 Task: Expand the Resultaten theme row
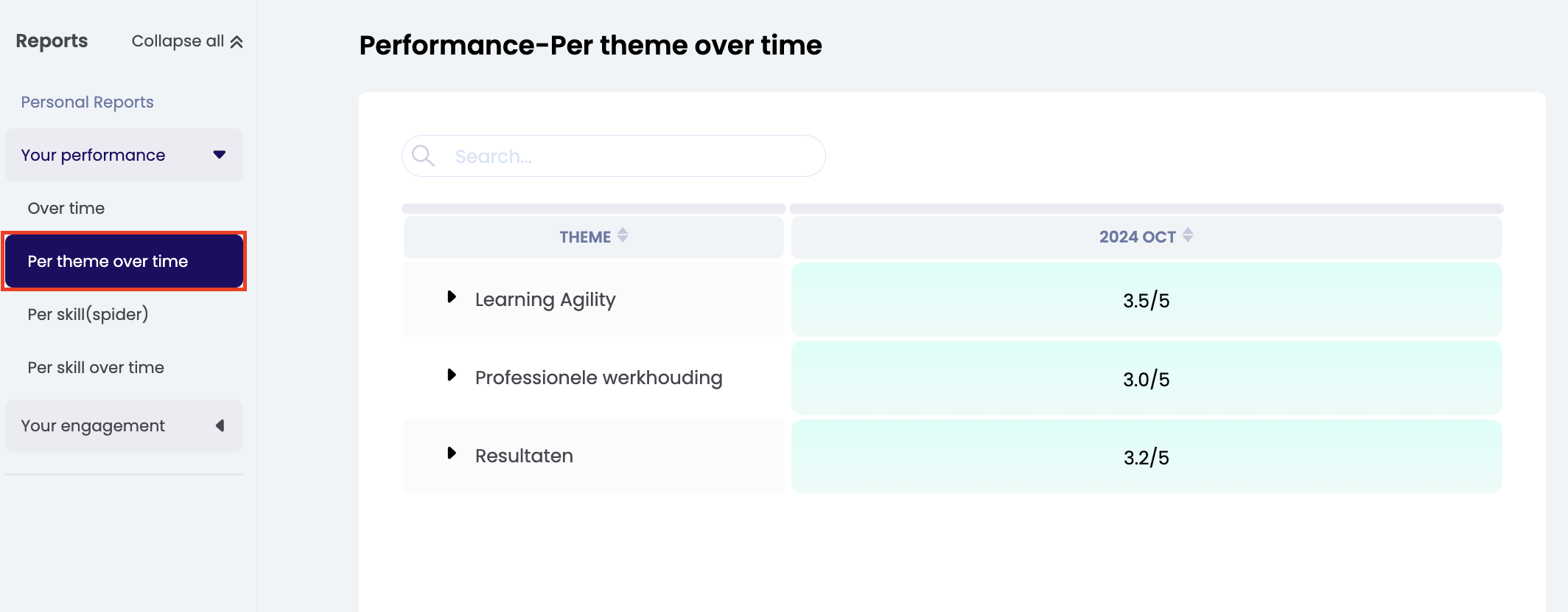pos(452,453)
